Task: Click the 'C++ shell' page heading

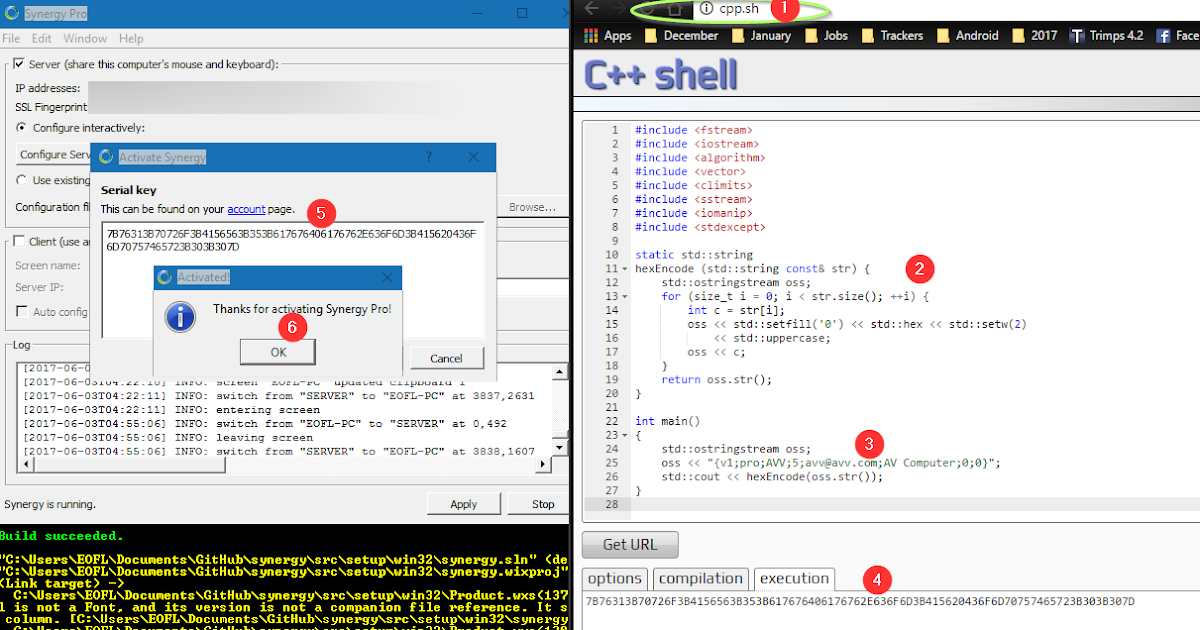Action: click(x=660, y=74)
